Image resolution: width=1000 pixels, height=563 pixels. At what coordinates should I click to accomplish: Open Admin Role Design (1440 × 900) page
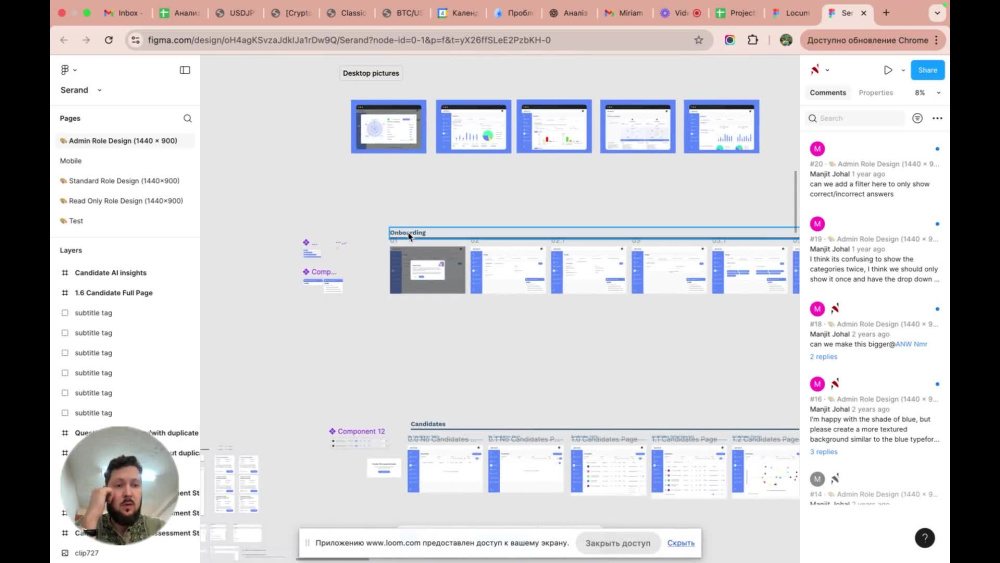[x=123, y=140]
